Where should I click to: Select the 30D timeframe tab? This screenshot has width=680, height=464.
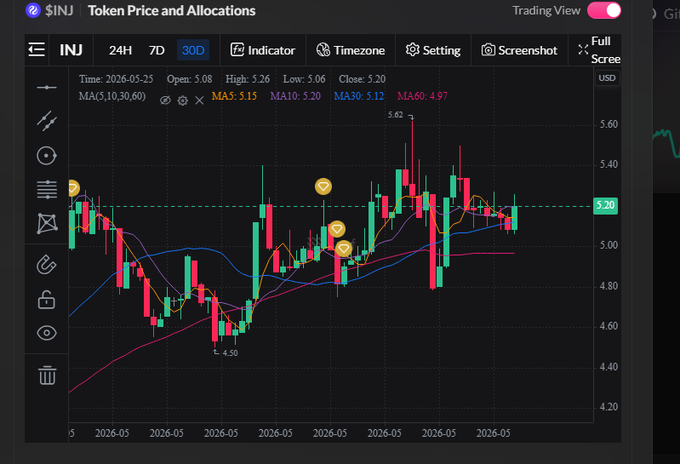pyautogui.click(x=193, y=50)
